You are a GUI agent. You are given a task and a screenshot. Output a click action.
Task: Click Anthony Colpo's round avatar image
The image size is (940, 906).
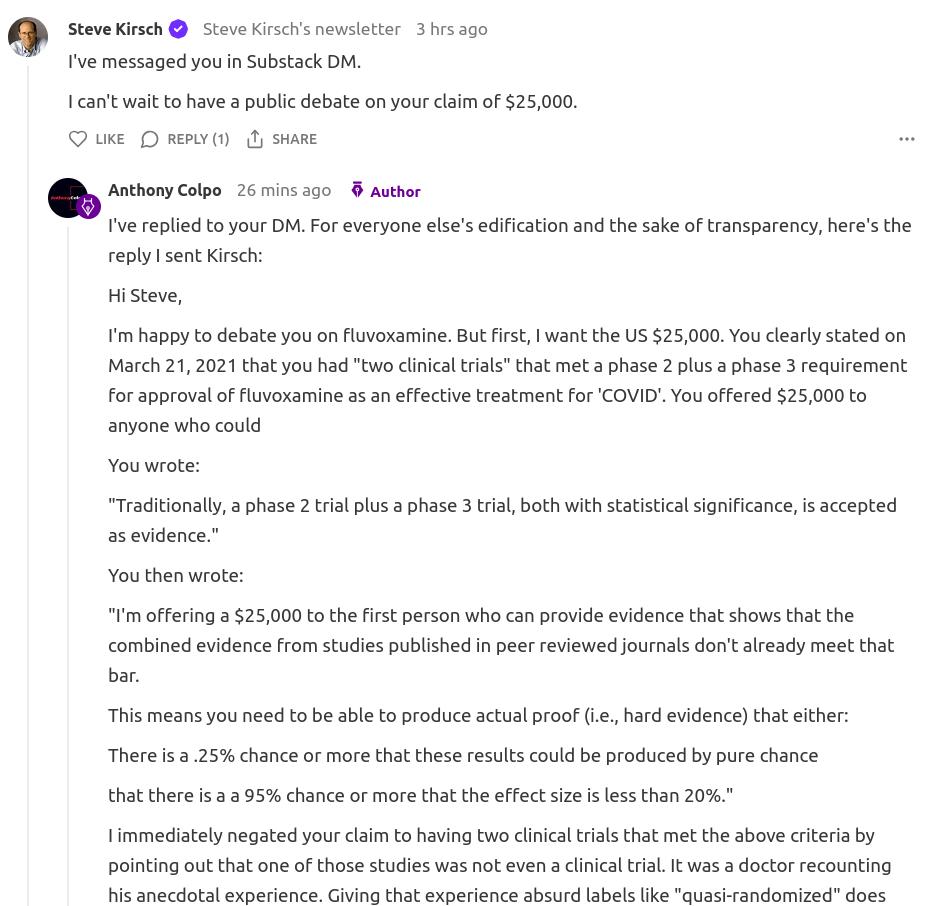[x=66, y=197]
